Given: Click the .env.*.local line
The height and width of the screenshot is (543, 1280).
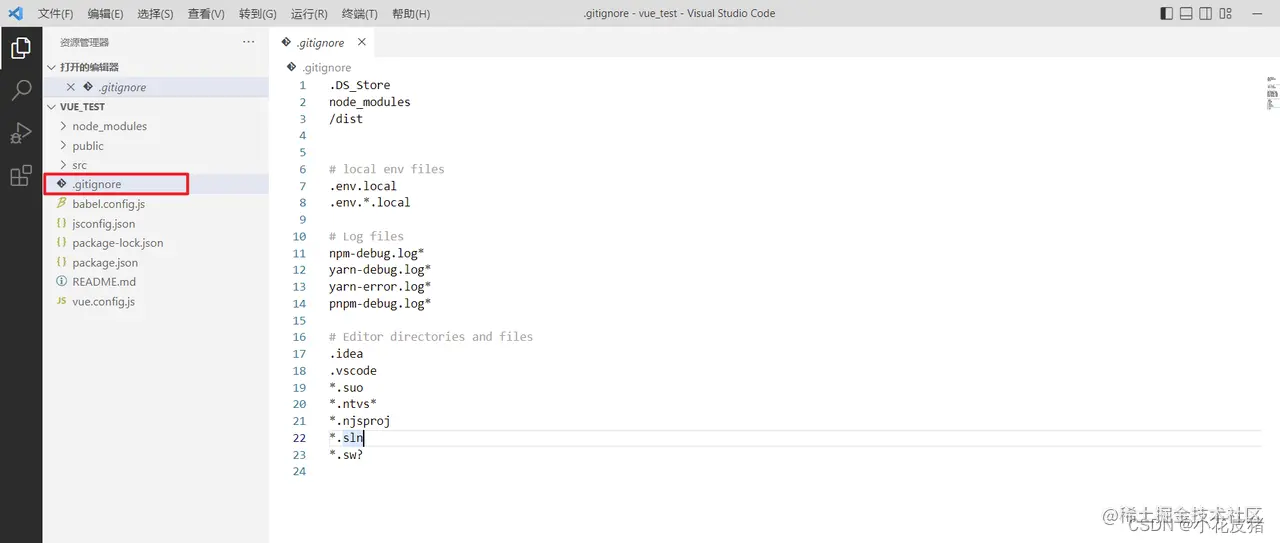Looking at the screenshot, I should coord(370,202).
